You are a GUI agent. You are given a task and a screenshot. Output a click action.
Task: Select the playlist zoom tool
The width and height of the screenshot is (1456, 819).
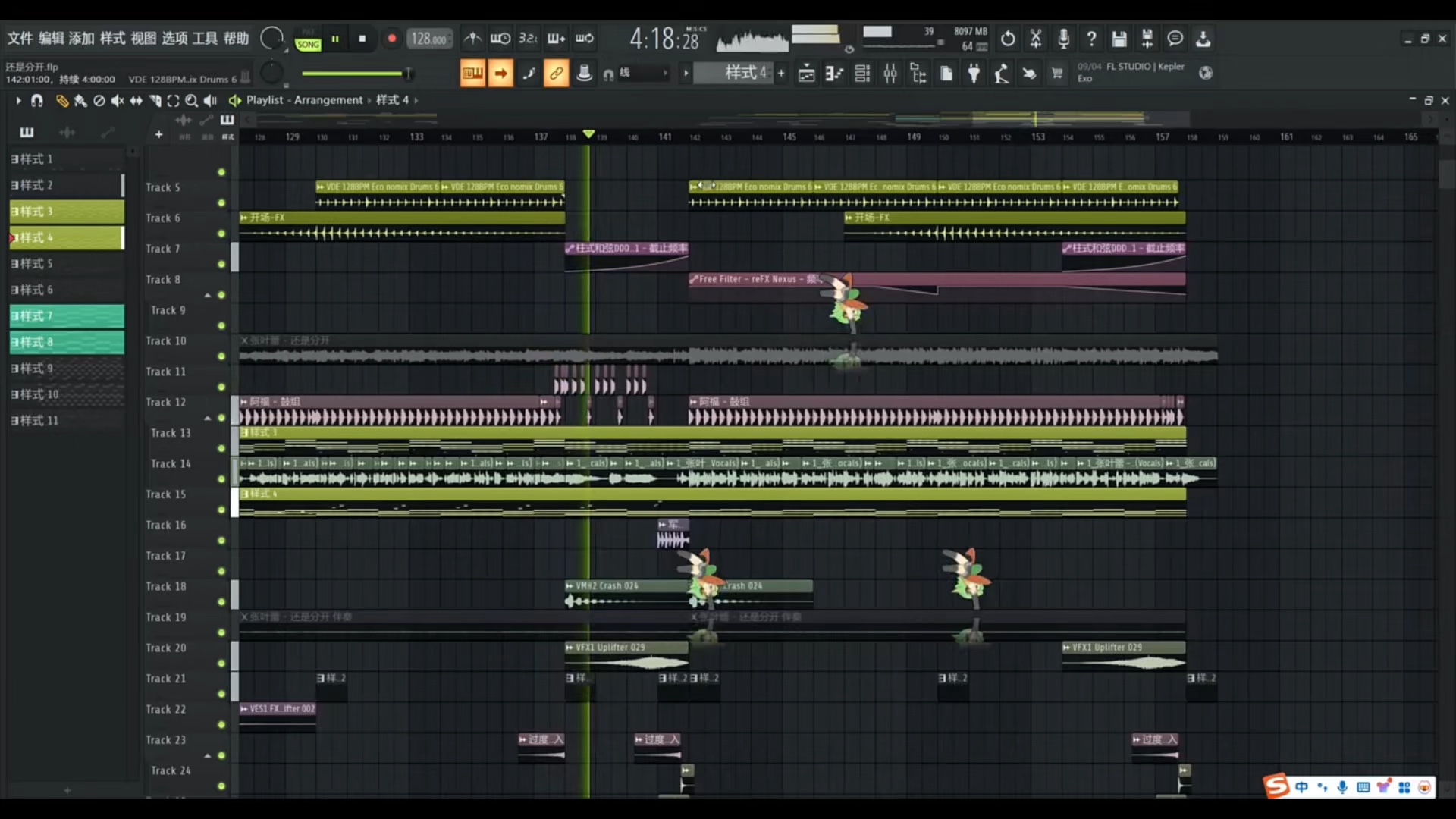tap(192, 100)
